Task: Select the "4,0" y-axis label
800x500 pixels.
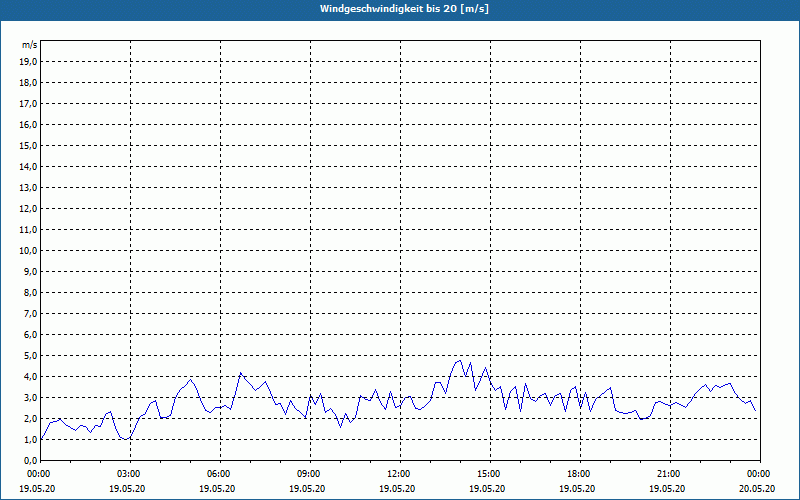Action: 30,377
